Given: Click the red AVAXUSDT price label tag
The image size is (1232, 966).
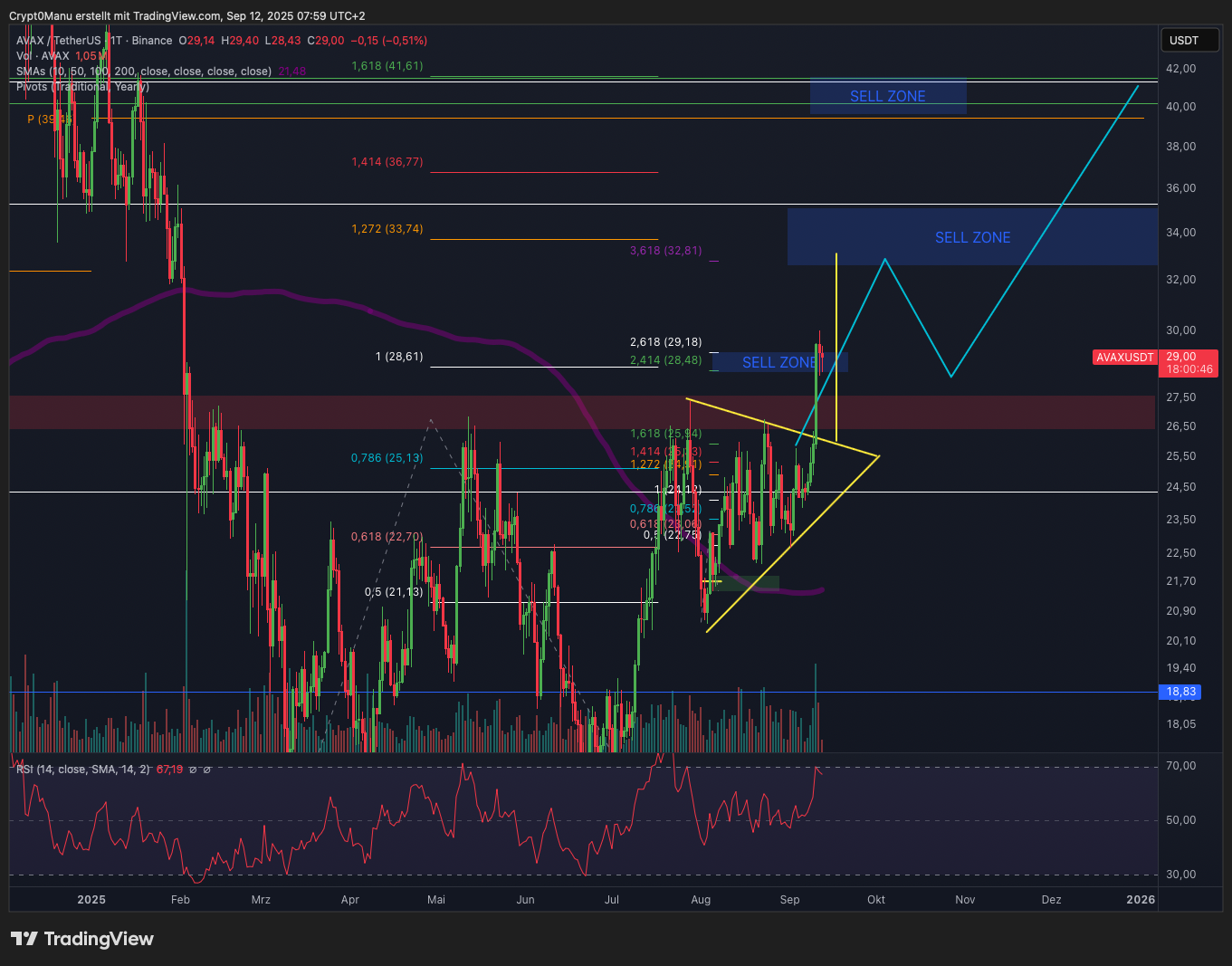Looking at the screenshot, I should (1124, 358).
